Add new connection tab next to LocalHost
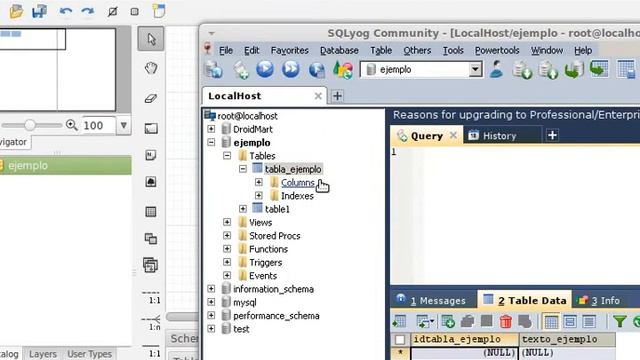This screenshot has width=640, height=360. point(337,96)
